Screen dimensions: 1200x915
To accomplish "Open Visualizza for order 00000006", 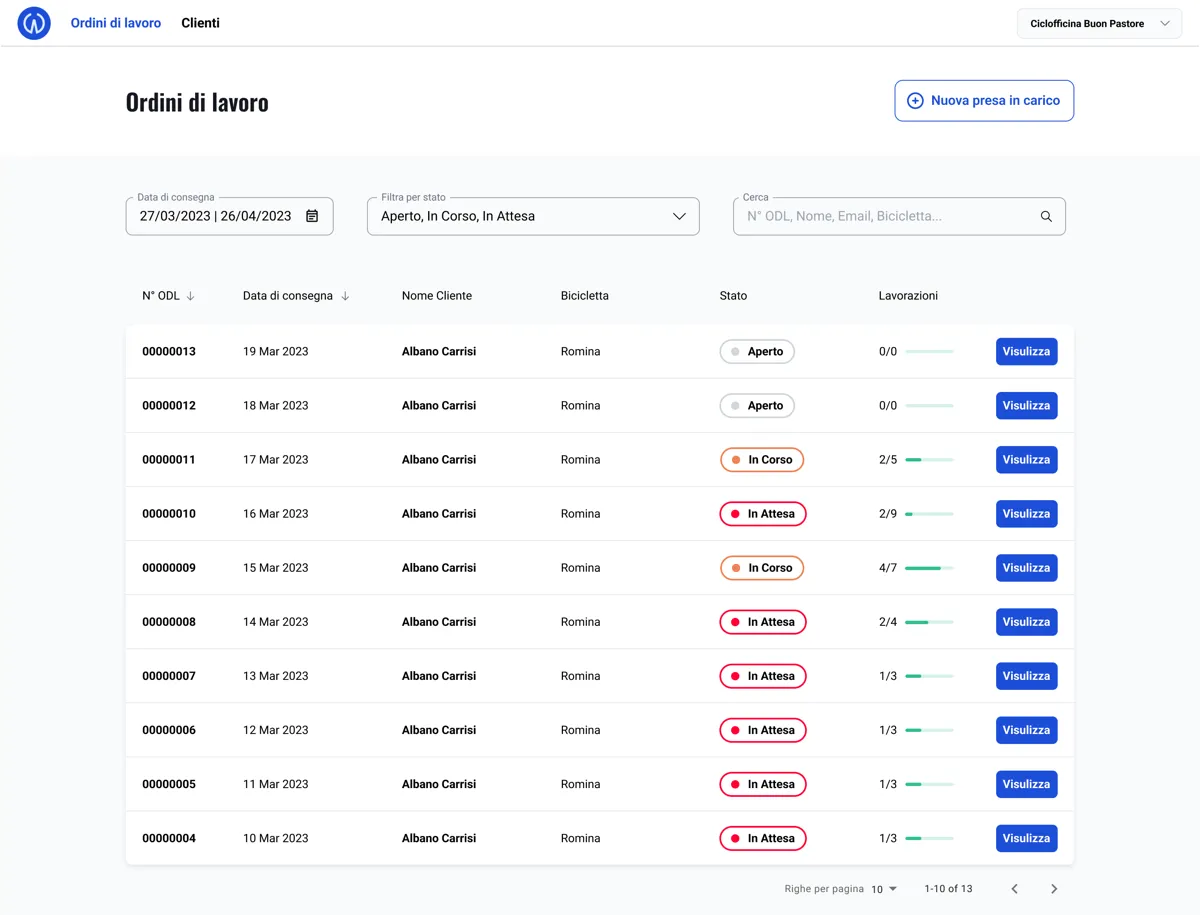I will coord(1026,730).
